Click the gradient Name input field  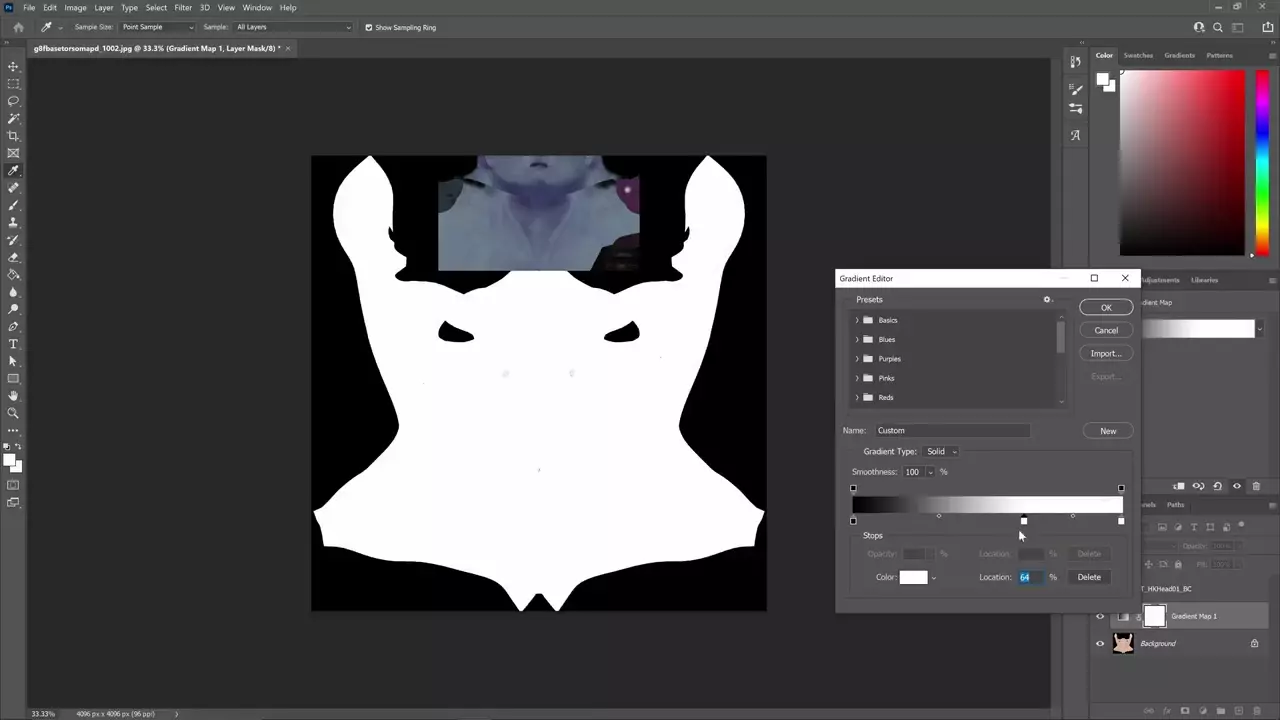pyautogui.click(x=951, y=431)
